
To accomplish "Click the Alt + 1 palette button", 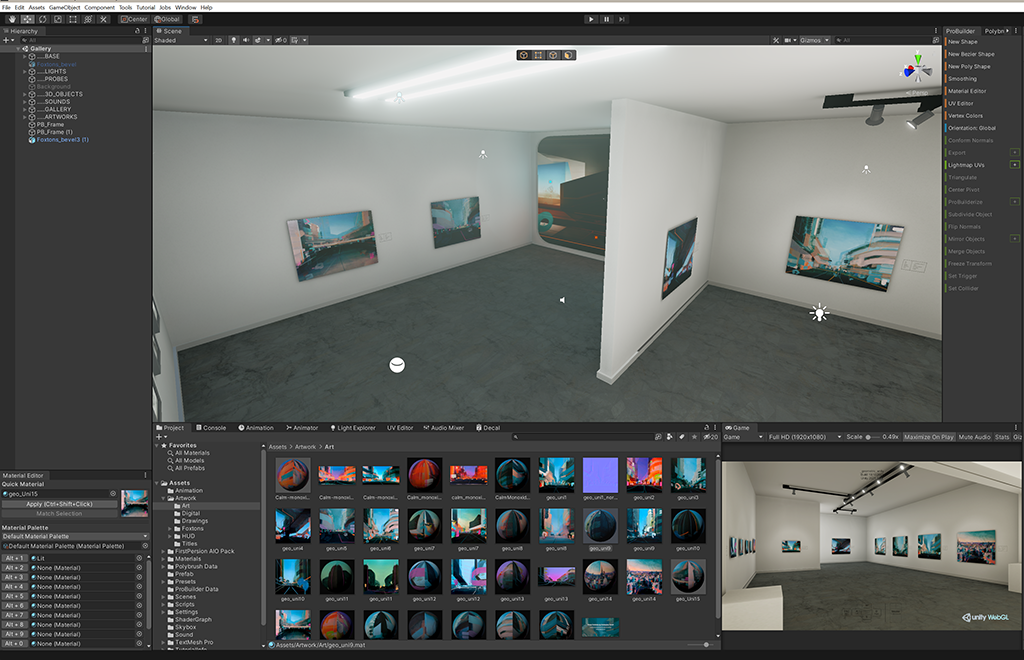I will (x=15, y=558).
